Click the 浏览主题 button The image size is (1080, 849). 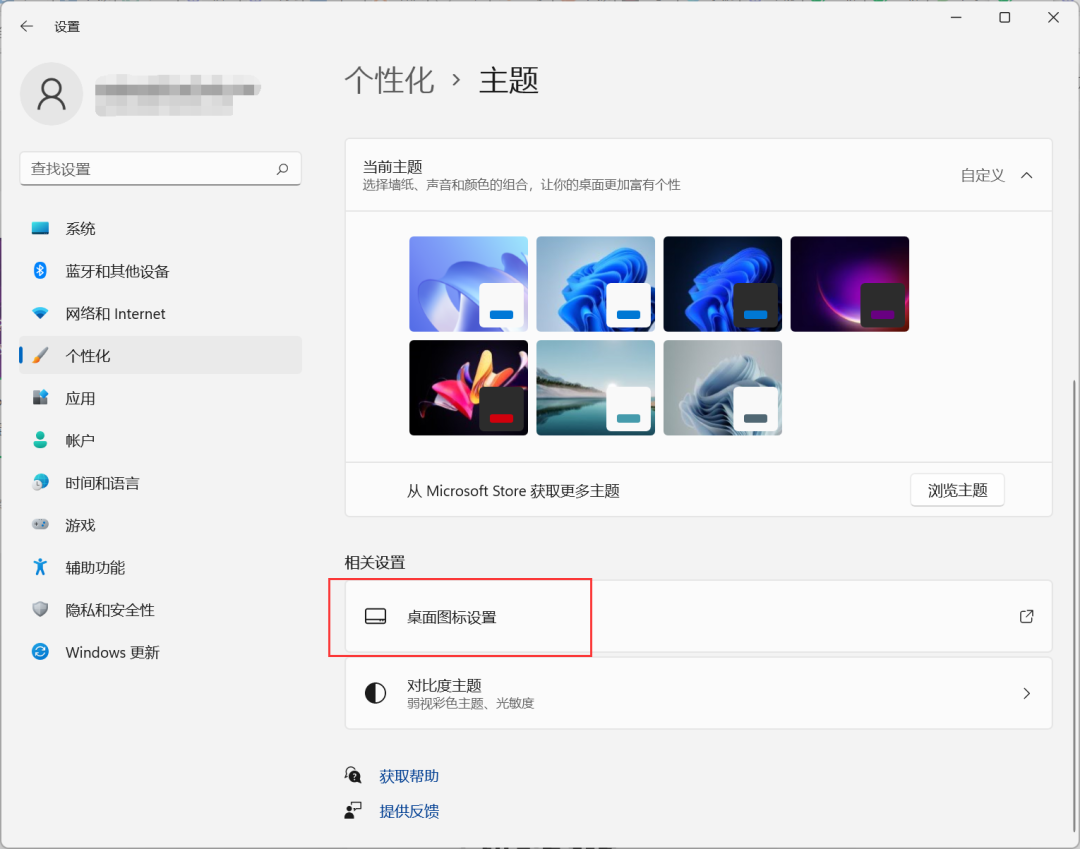click(x=957, y=490)
